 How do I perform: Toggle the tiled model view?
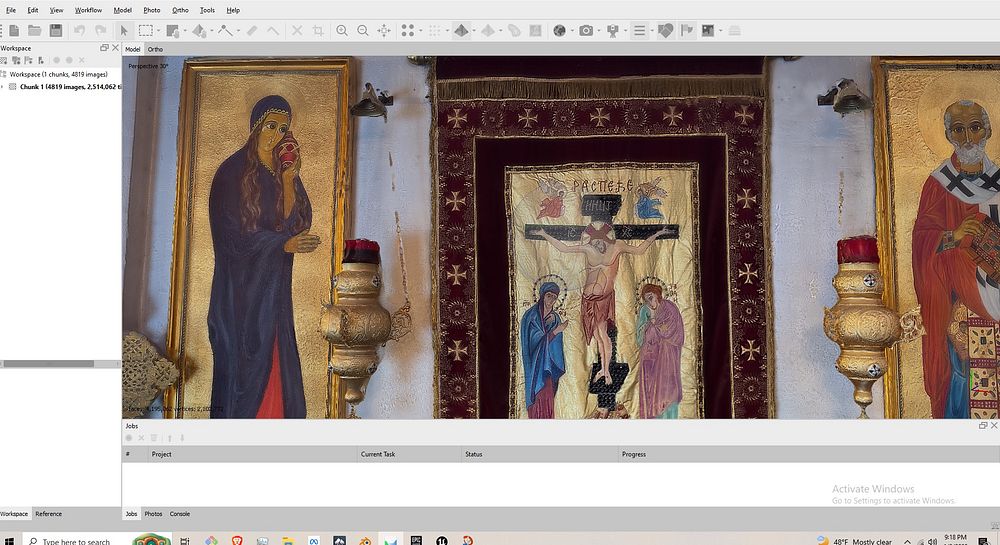click(488, 31)
